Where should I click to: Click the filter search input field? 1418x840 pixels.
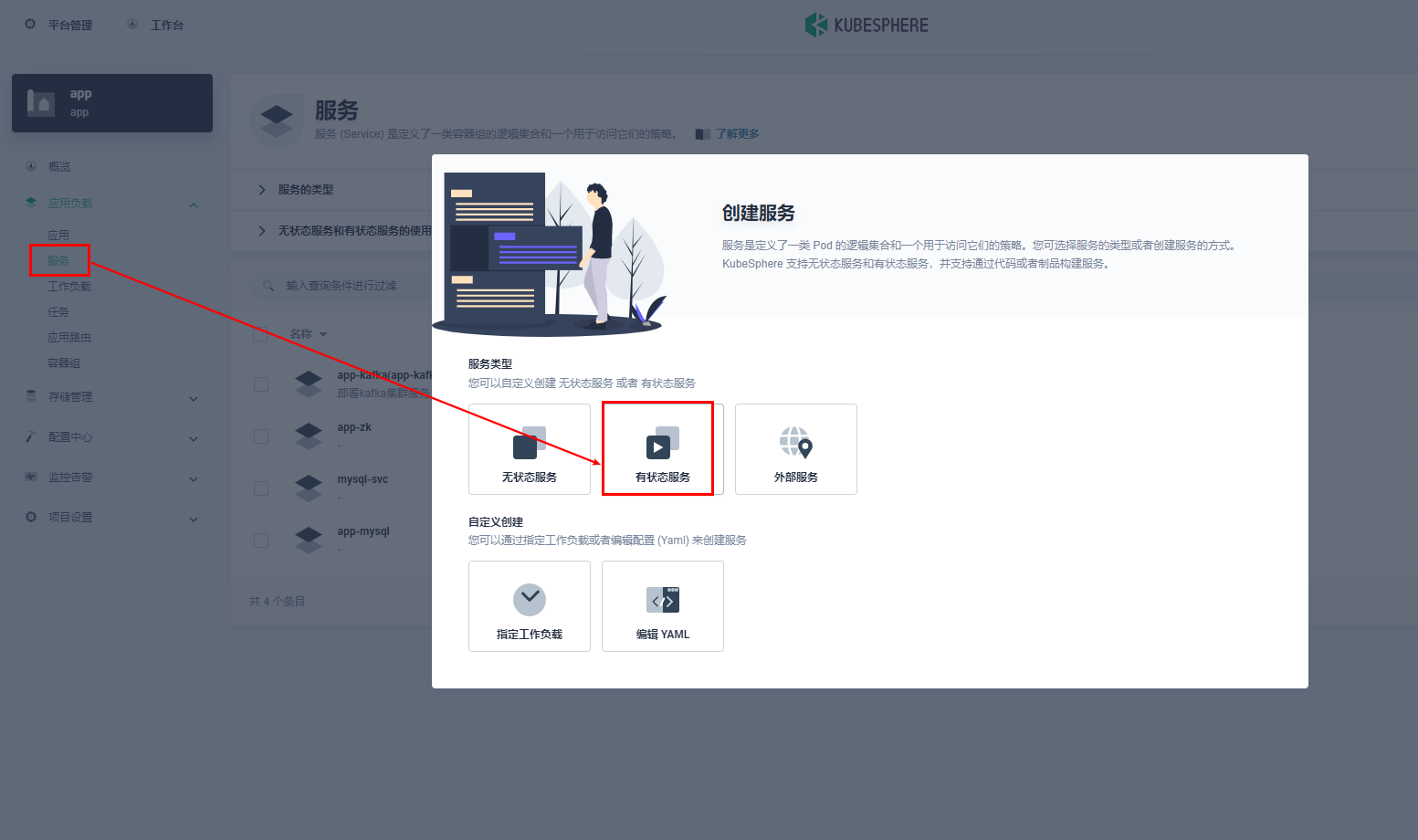341,286
